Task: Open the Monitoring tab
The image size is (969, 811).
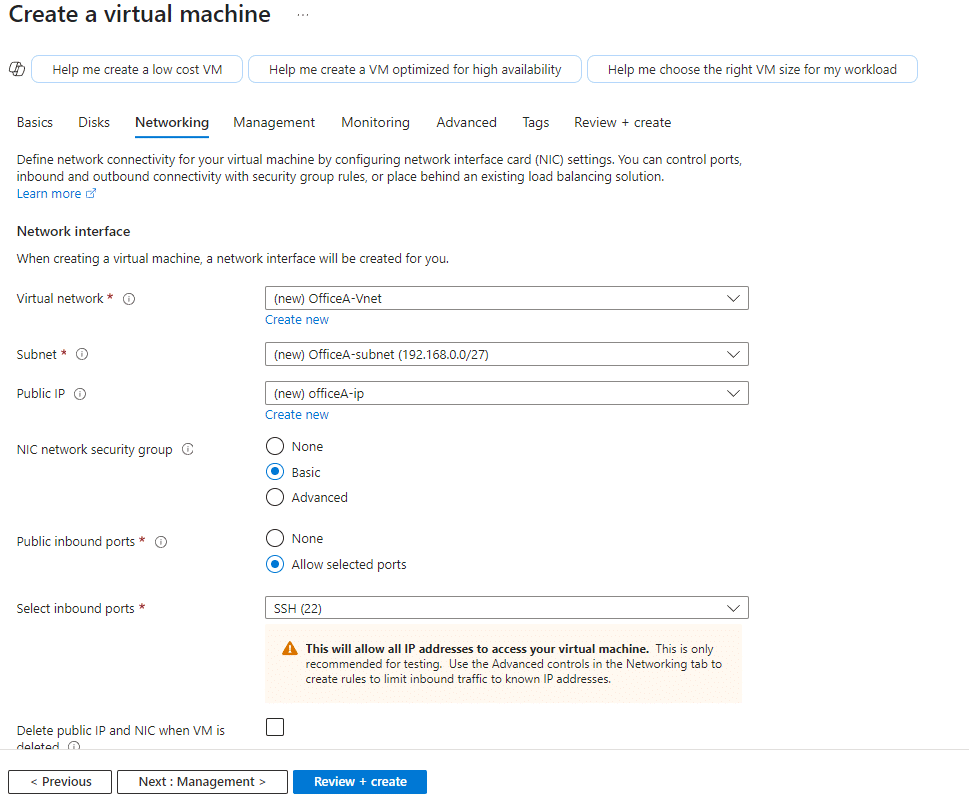Action: click(x=375, y=122)
